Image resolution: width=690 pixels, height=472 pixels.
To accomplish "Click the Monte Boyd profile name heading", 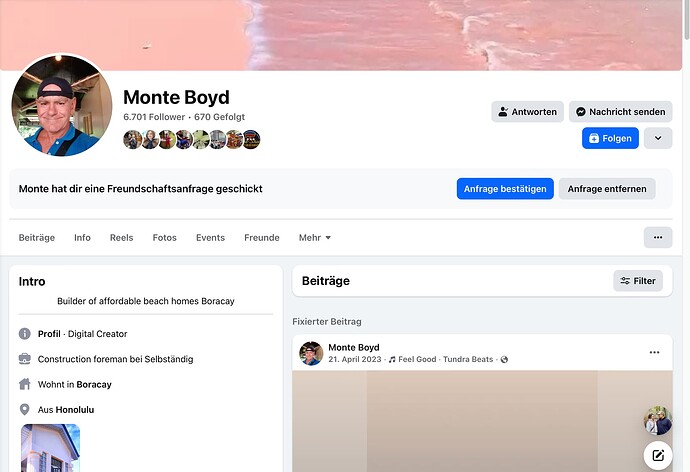I will click(176, 97).
